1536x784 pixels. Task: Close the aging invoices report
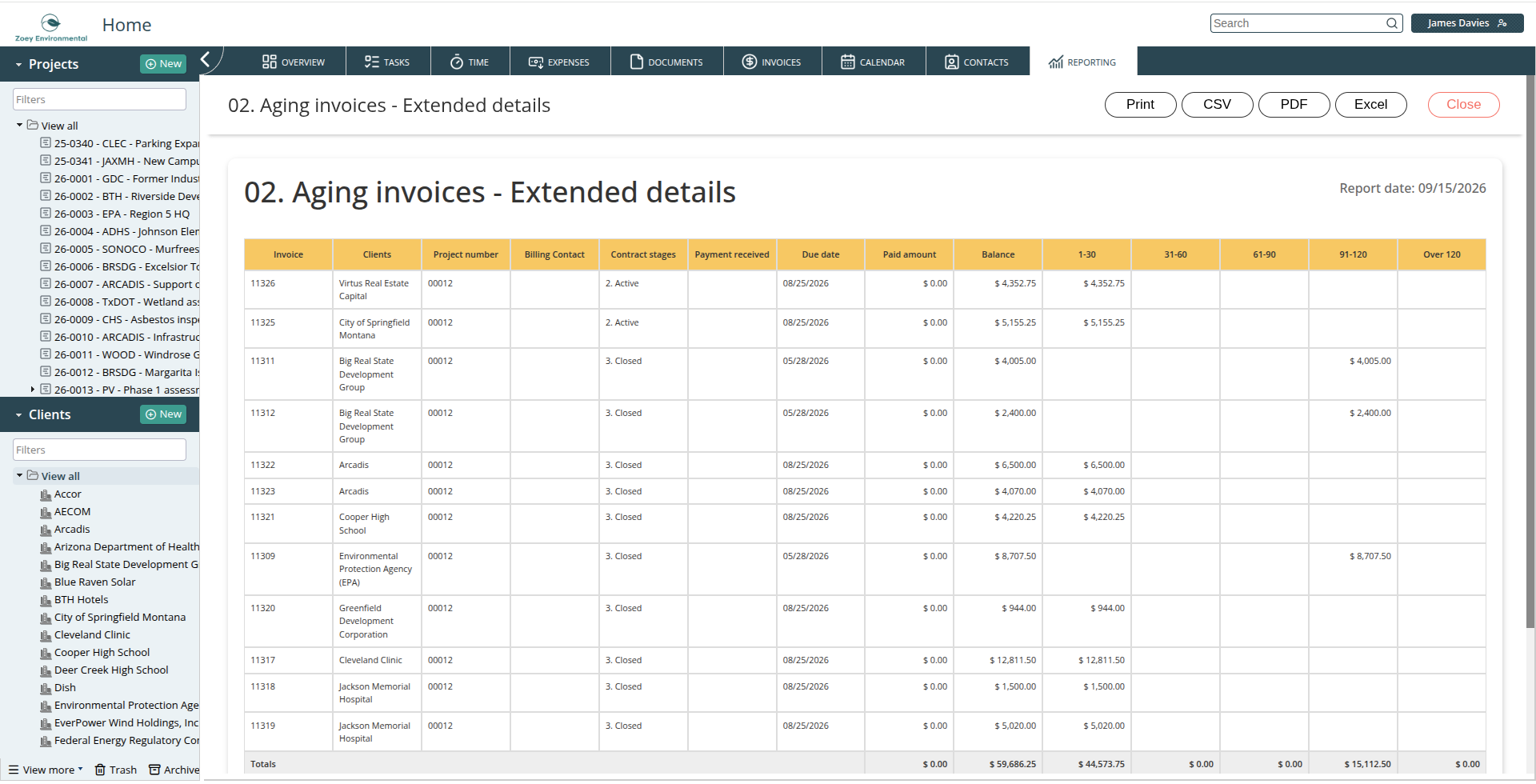tap(1463, 105)
